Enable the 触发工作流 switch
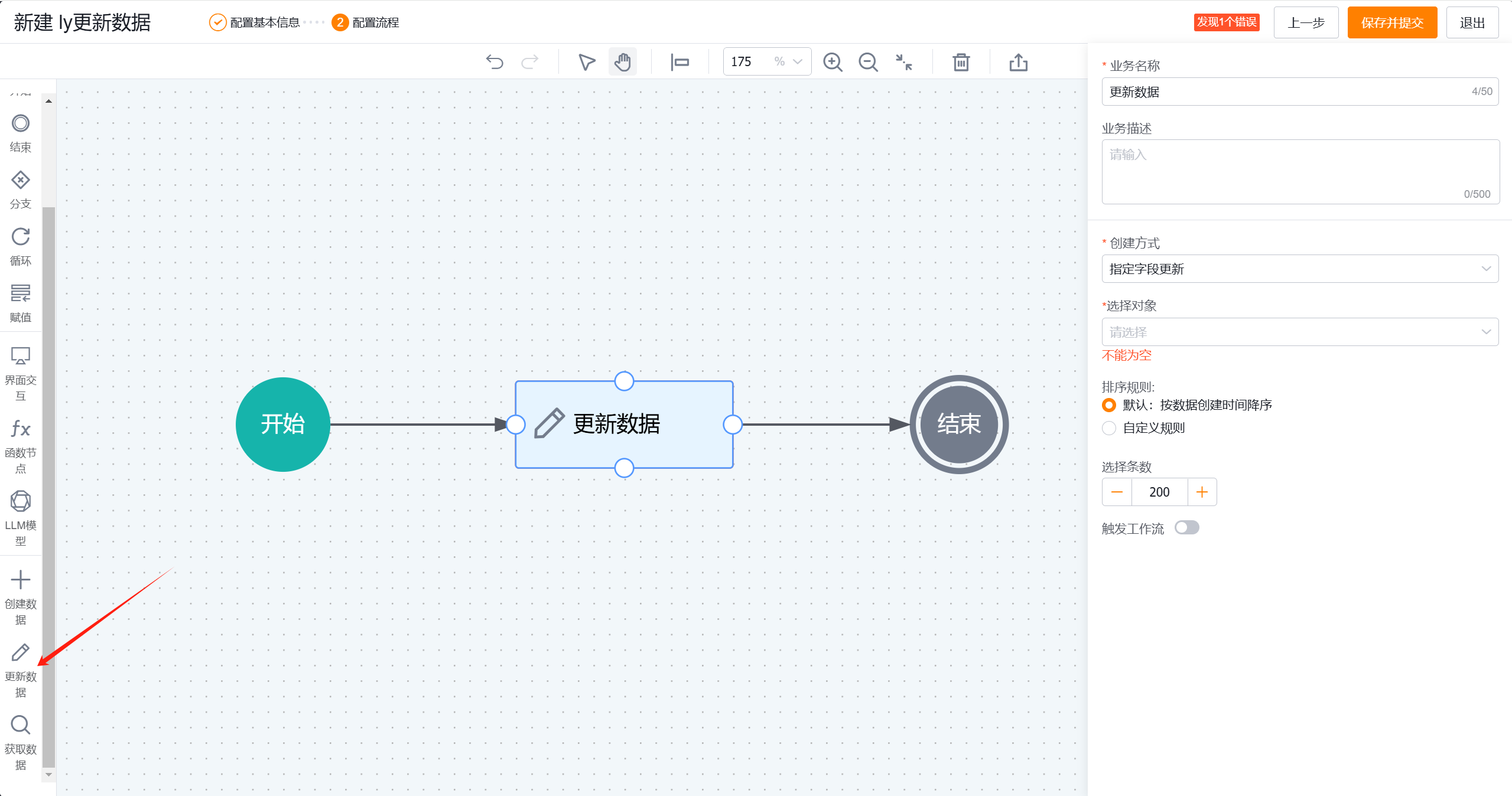1512x796 pixels. 1186,527
